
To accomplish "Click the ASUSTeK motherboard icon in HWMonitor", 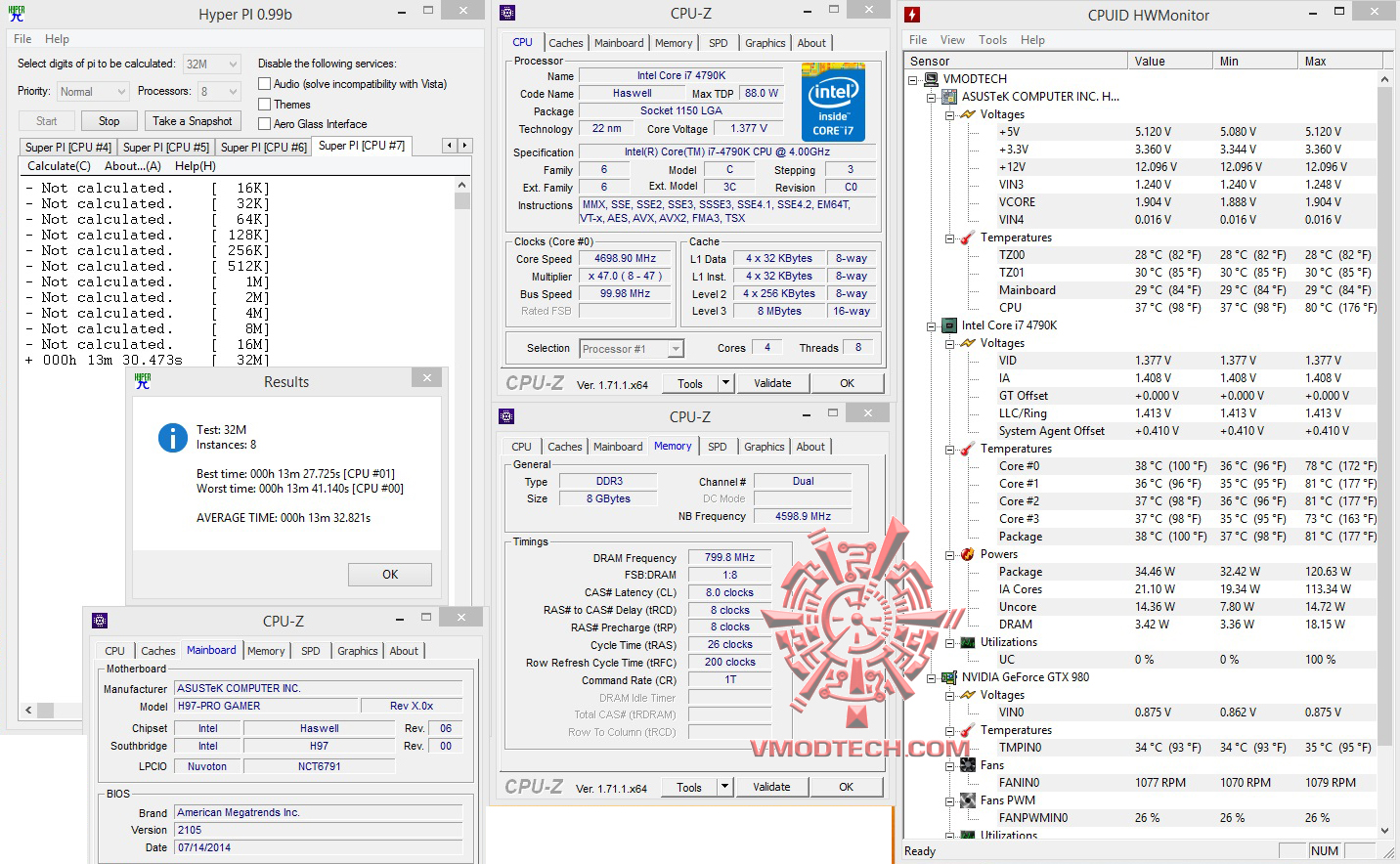I will click(x=949, y=97).
